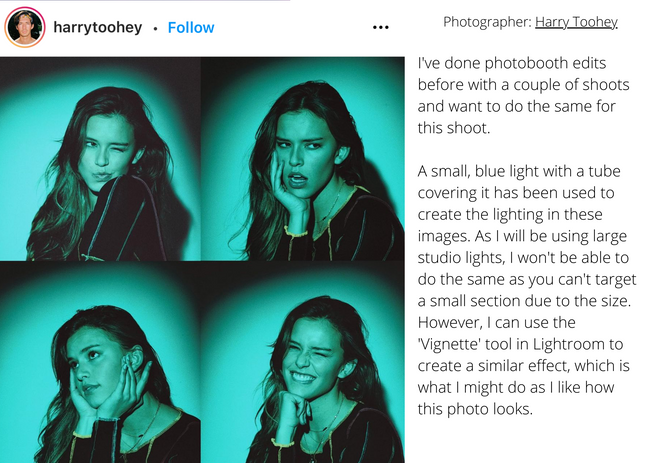
Task: Click the dot separator beside Follow
Action: [155, 28]
